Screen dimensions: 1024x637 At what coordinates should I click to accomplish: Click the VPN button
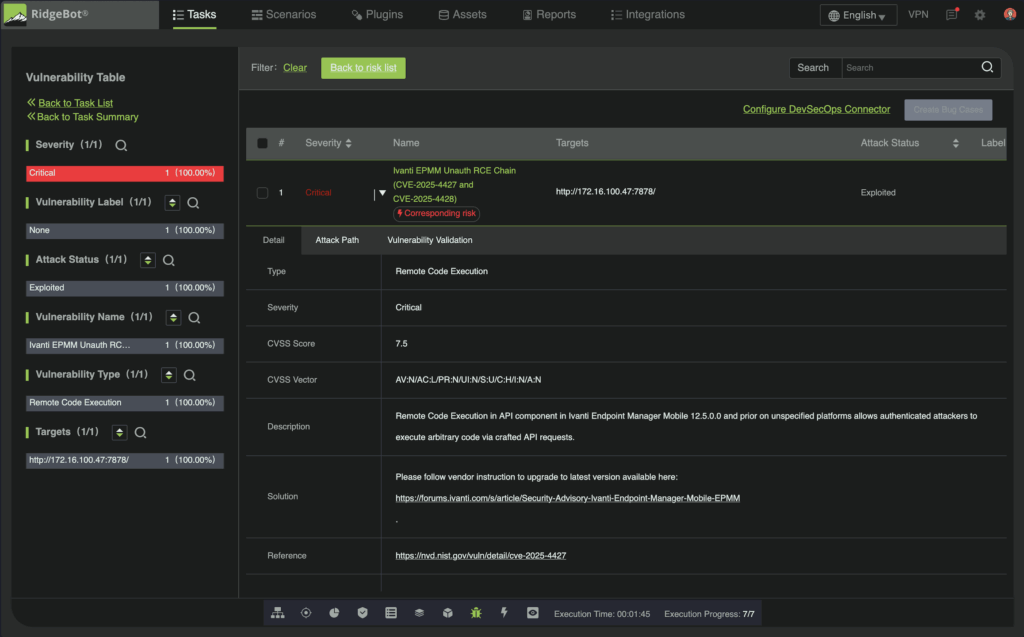(x=918, y=14)
